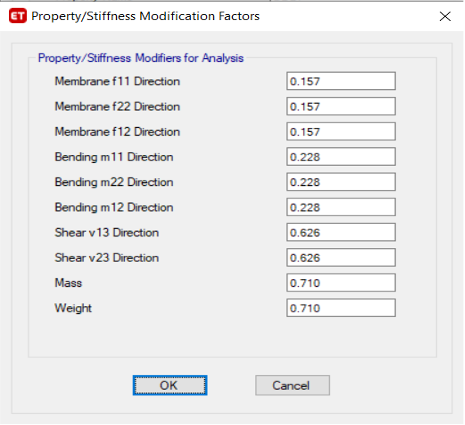
Task: Click the Mass modifier value field
Action: 341,283
